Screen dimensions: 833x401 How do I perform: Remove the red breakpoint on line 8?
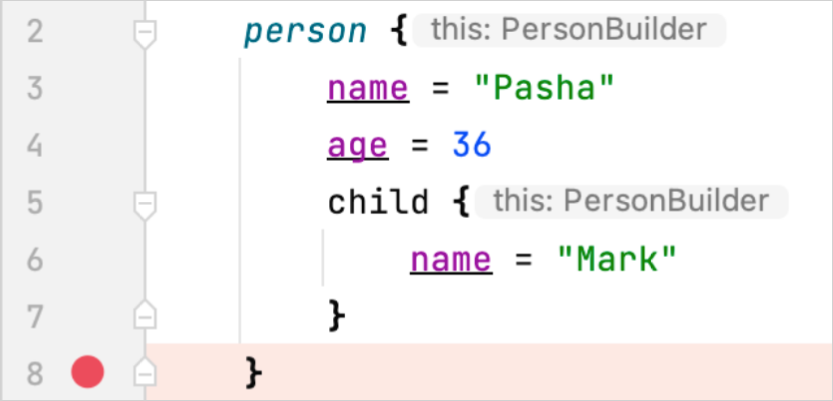pyautogui.click(x=88, y=374)
